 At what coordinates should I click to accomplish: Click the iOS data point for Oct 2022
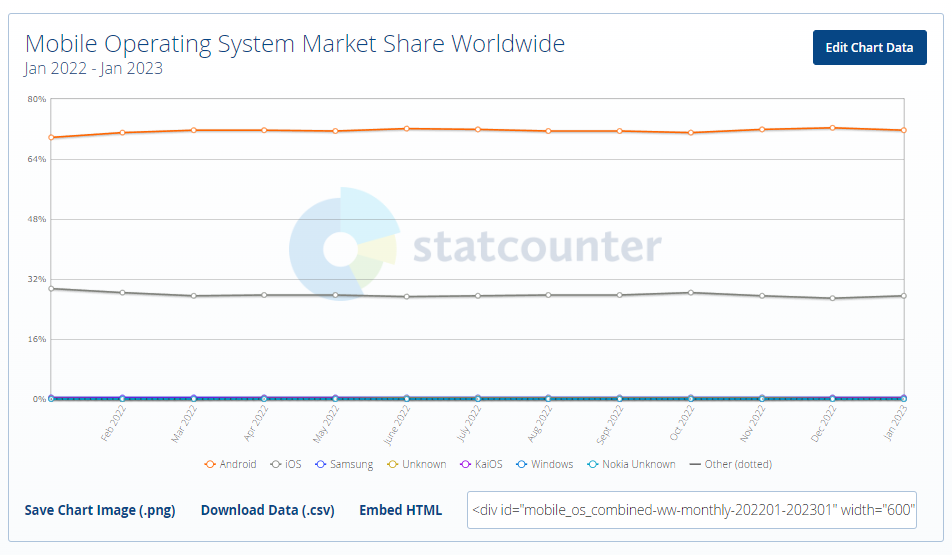pos(690,293)
